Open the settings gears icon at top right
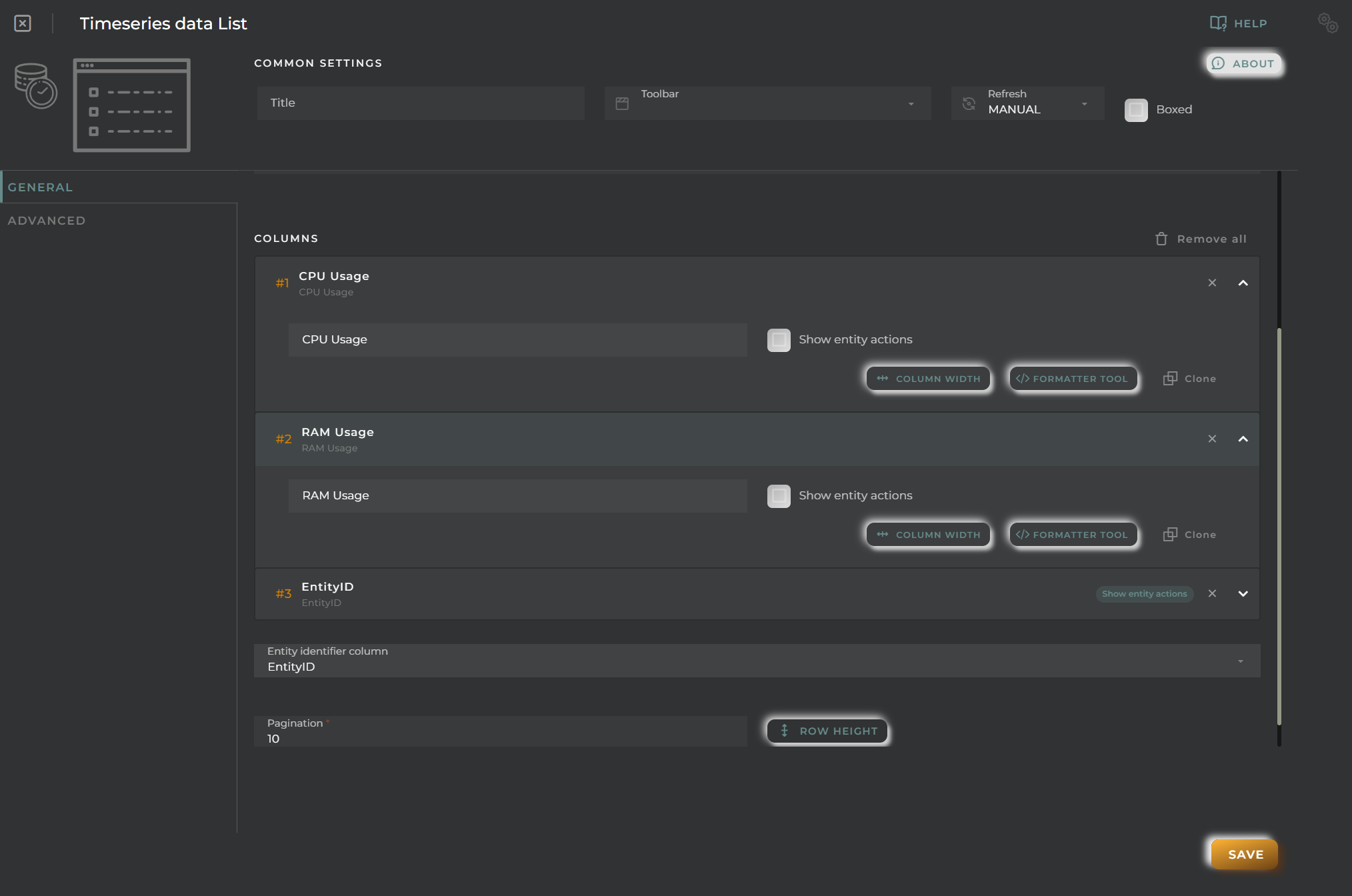This screenshot has height=896, width=1352. (x=1327, y=23)
